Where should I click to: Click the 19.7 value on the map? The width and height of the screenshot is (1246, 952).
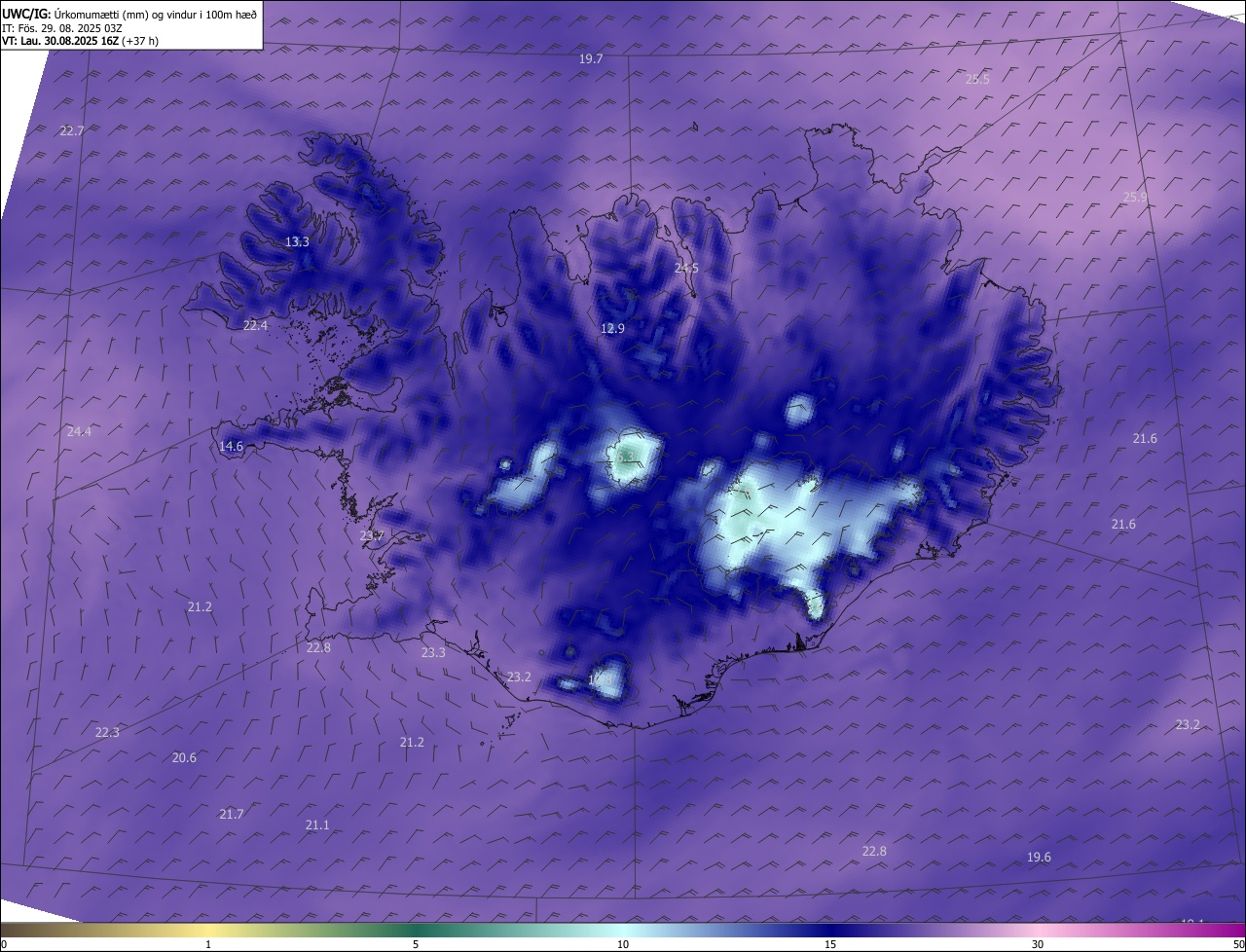click(591, 59)
